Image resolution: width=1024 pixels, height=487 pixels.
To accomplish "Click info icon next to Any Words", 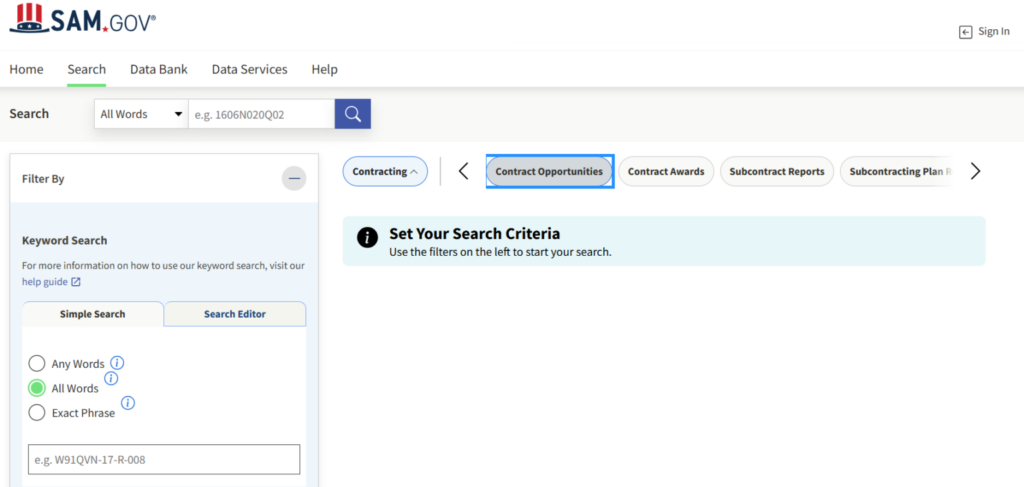I will click(117, 363).
